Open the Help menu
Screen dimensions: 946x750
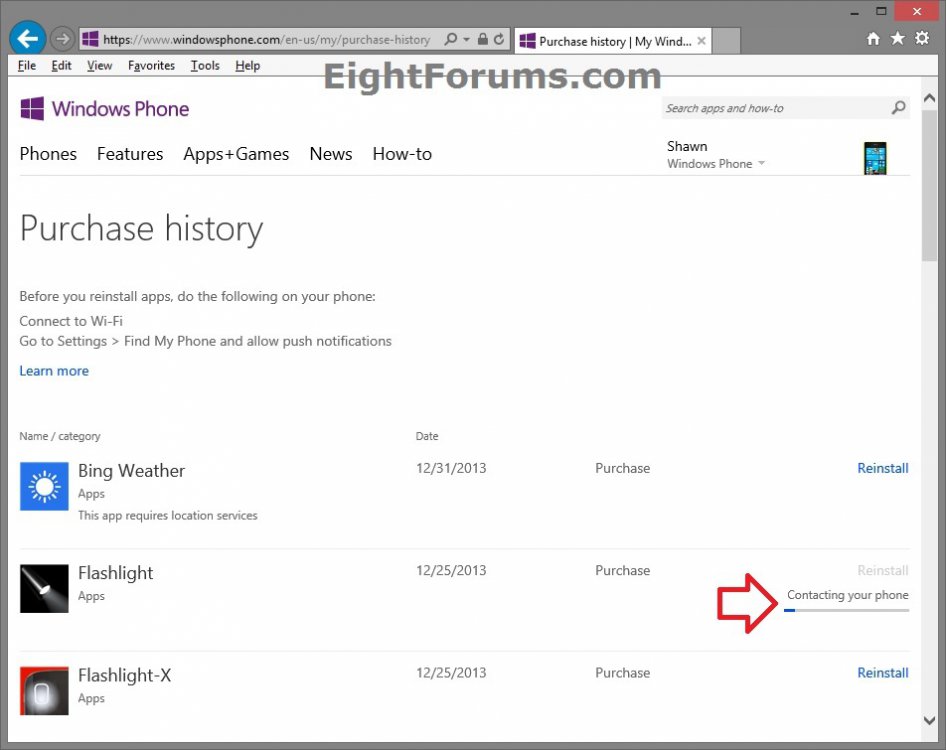click(x=247, y=65)
